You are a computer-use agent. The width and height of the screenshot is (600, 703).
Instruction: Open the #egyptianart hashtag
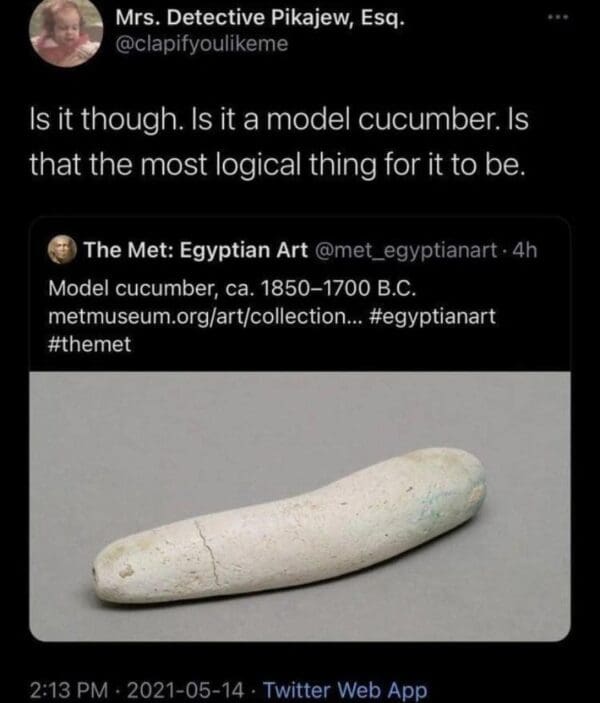point(432,316)
